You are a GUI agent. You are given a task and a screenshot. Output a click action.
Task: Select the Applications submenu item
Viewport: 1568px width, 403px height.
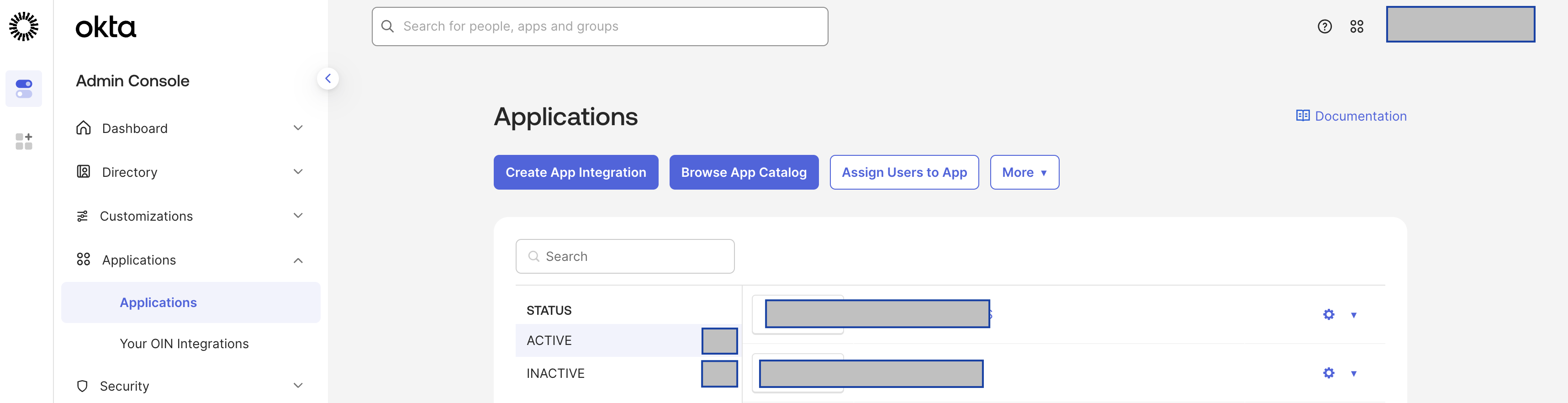click(x=158, y=302)
